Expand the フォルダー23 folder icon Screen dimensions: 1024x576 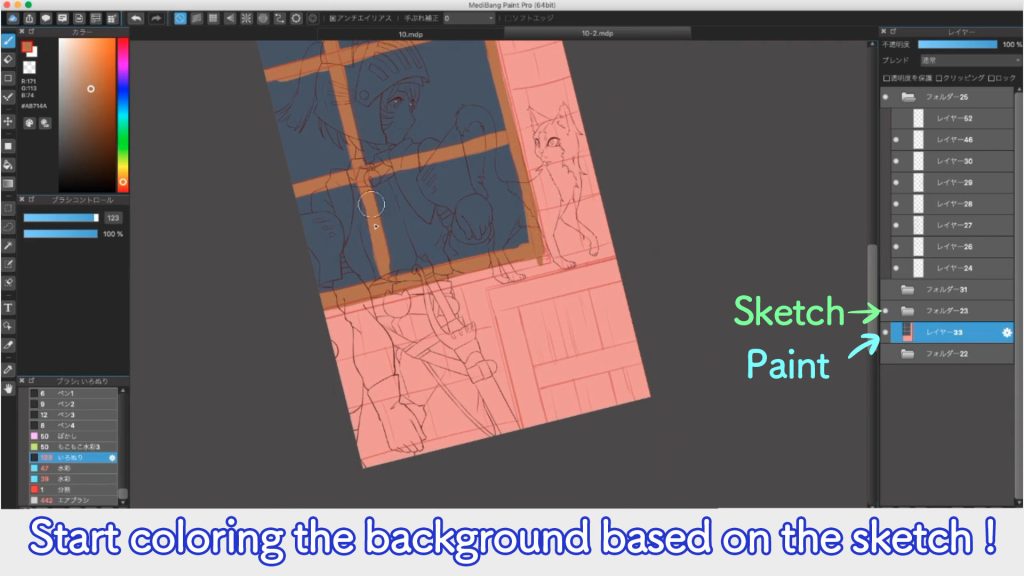[907, 311]
